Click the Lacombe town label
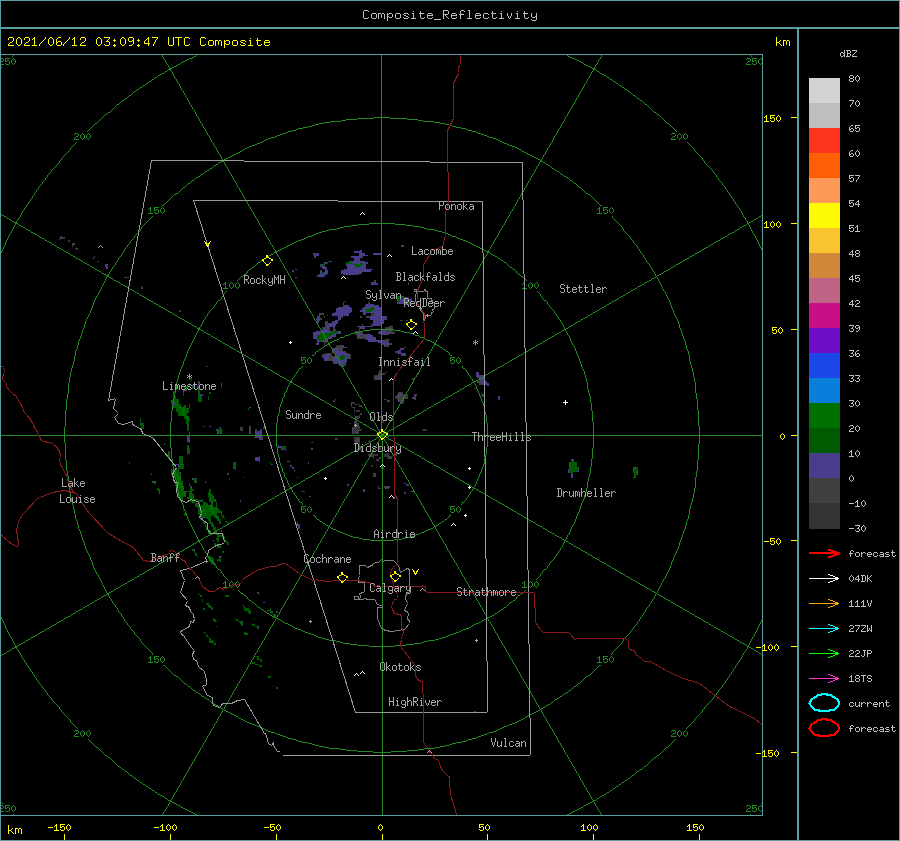Screen dimensions: 900x841 pyautogui.click(x=432, y=251)
